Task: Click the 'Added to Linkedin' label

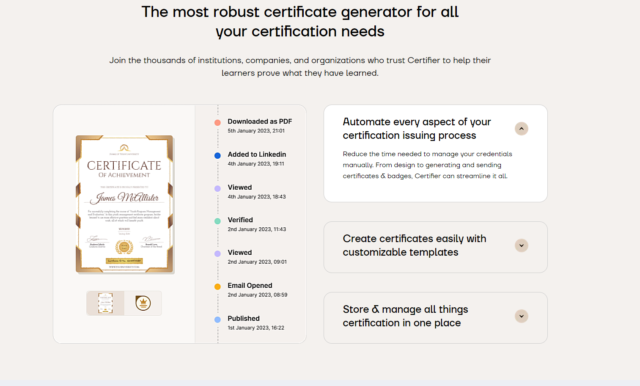Action: pyautogui.click(x=257, y=155)
